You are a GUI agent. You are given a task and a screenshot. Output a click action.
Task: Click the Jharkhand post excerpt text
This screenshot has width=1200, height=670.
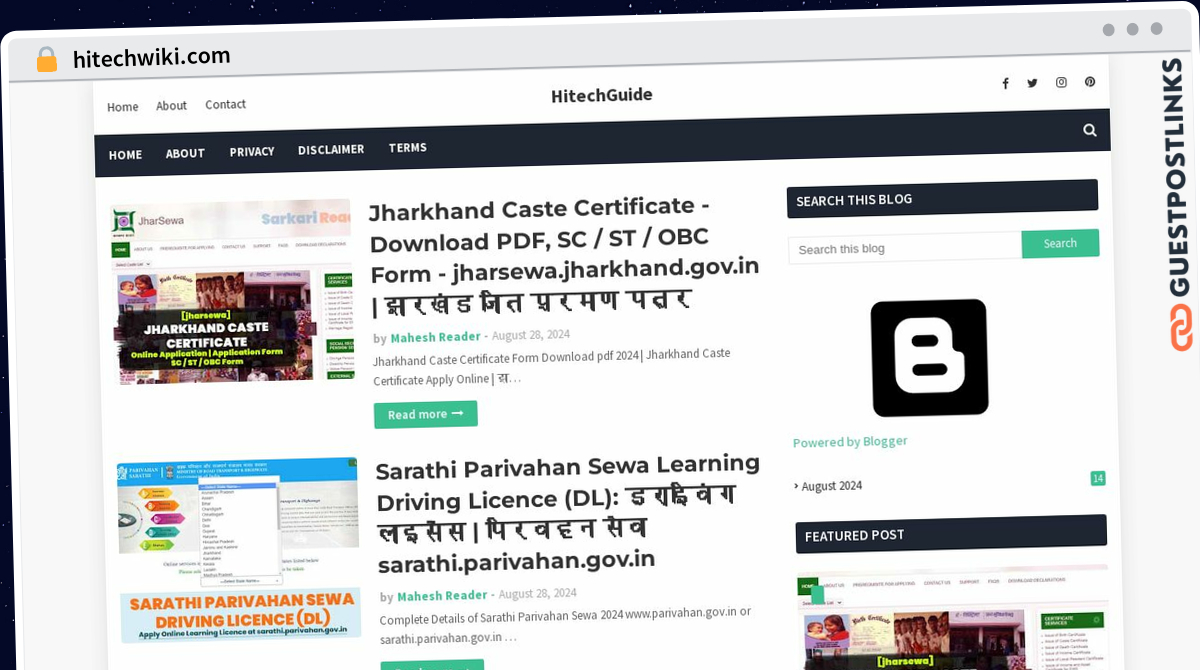tap(553, 366)
